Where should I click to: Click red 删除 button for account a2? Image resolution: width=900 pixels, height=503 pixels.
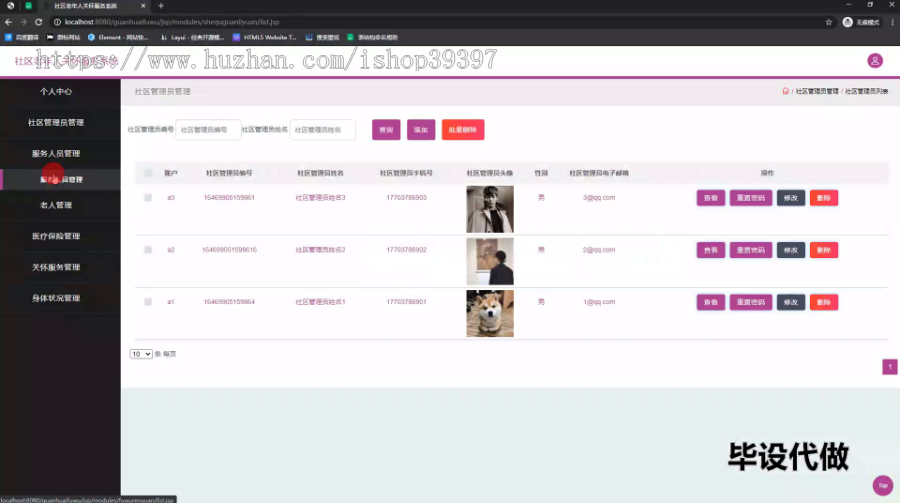tap(824, 250)
